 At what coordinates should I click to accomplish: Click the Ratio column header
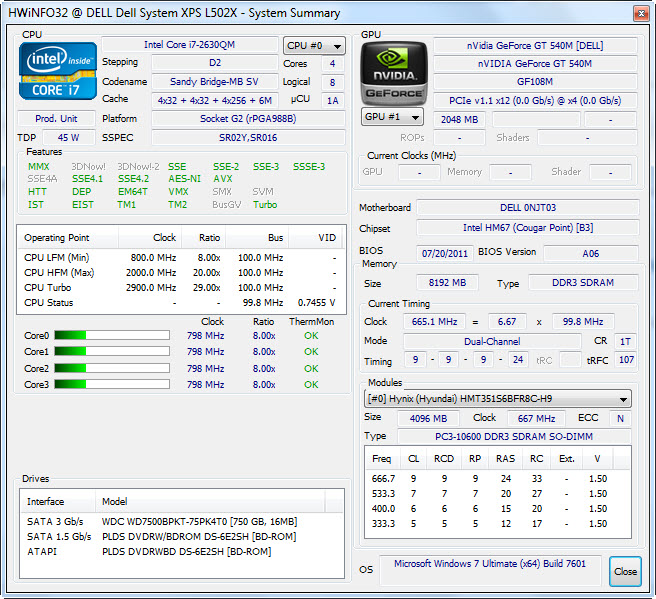click(x=204, y=238)
